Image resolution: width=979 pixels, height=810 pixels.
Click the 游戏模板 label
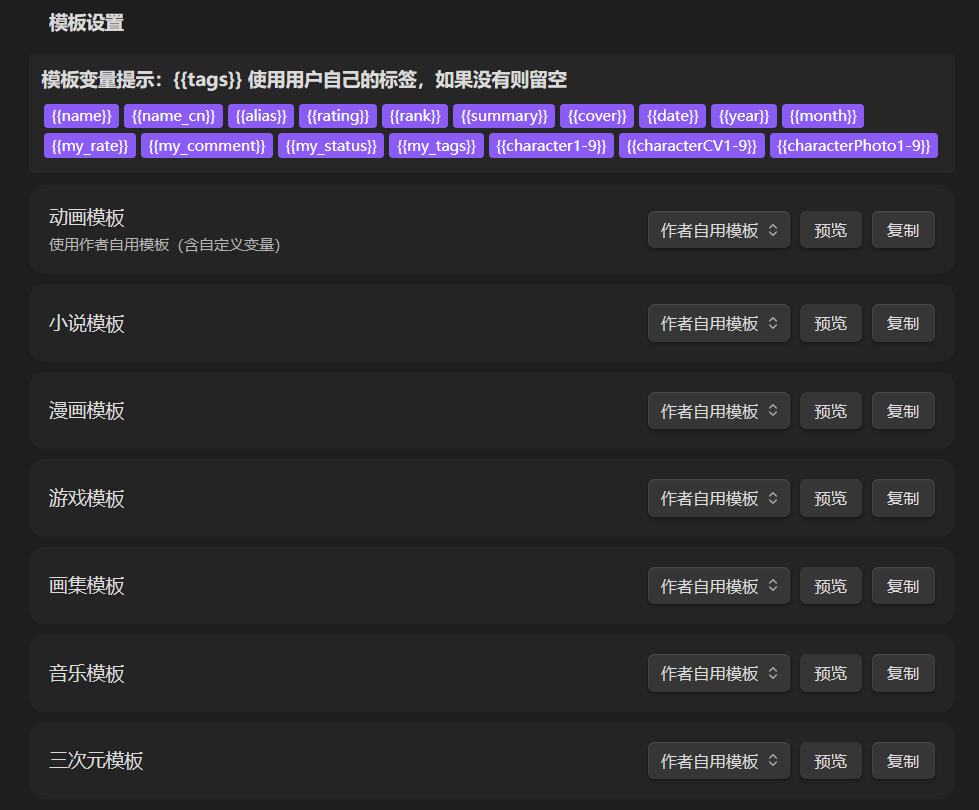[x=87, y=498]
